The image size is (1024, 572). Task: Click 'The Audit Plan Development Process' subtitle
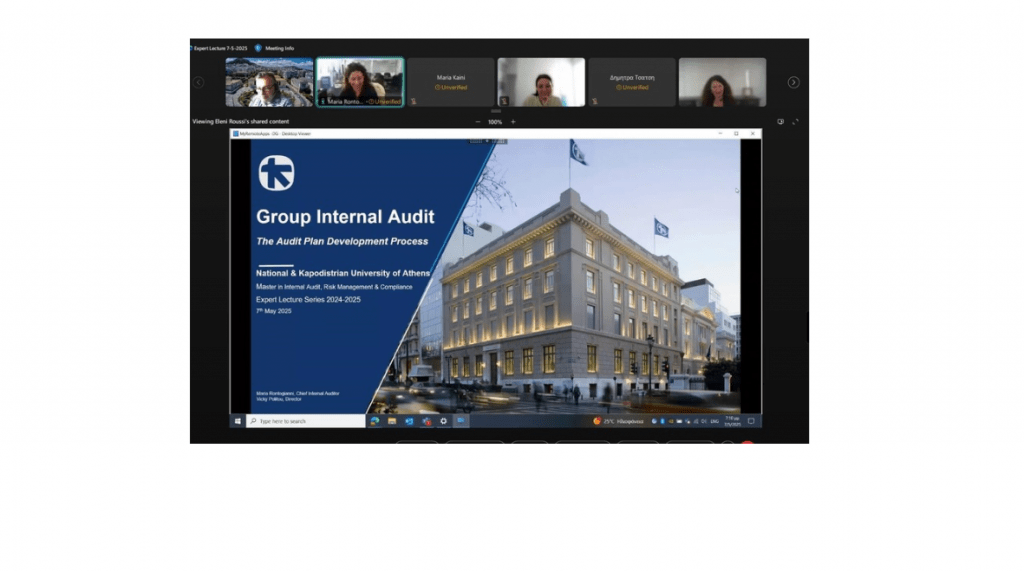coord(342,242)
